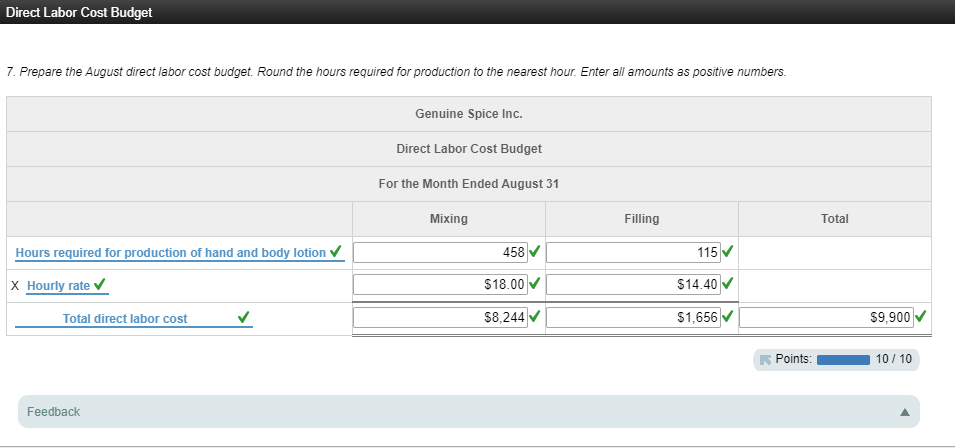955x448 pixels.
Task: Select the Mixing hours field showing 458
Action: (440, 253)
